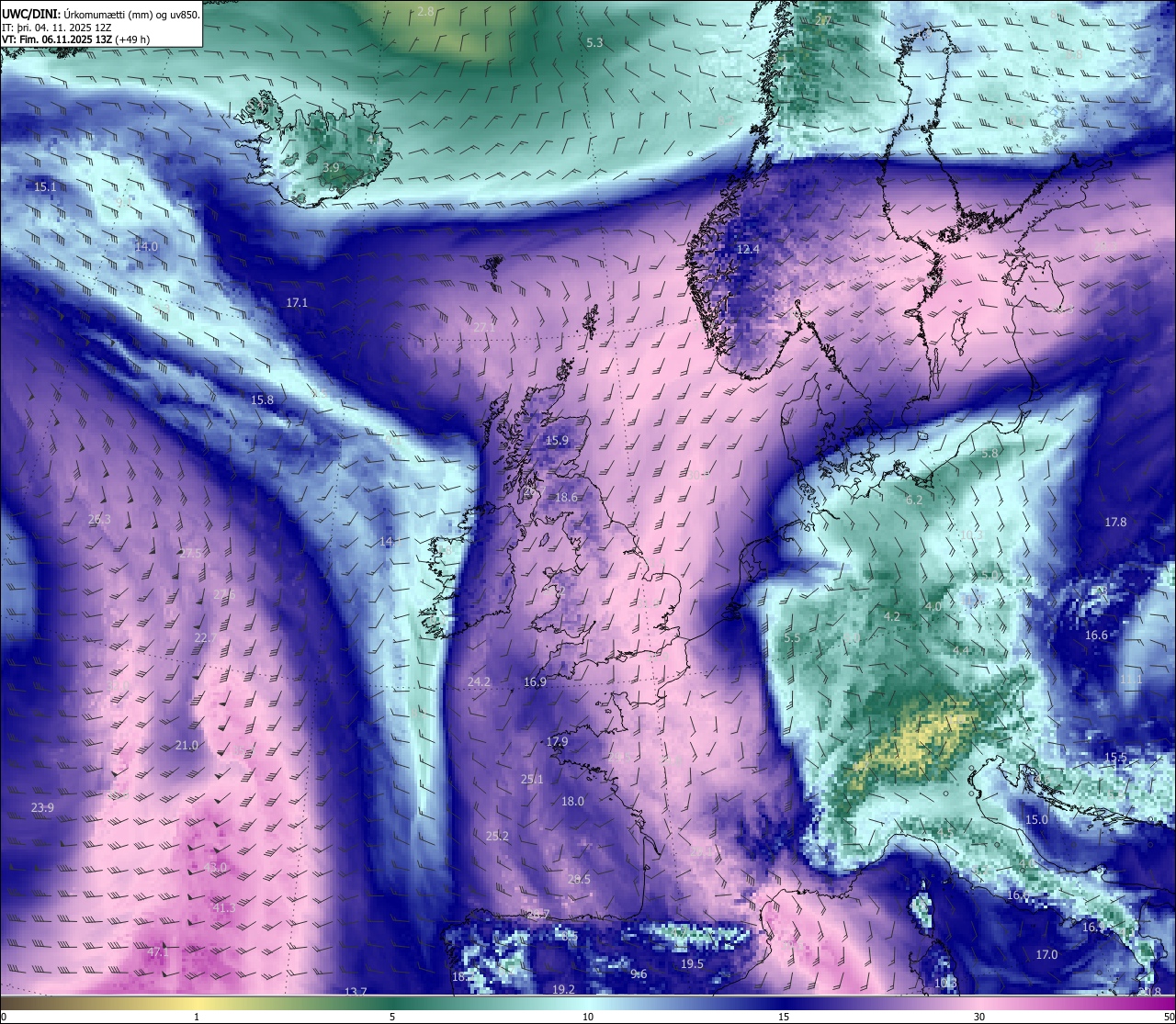The height and width of the screenshot is (1024, 1176).
Task: Select the 15.1 value label
Action: [45, 186]
